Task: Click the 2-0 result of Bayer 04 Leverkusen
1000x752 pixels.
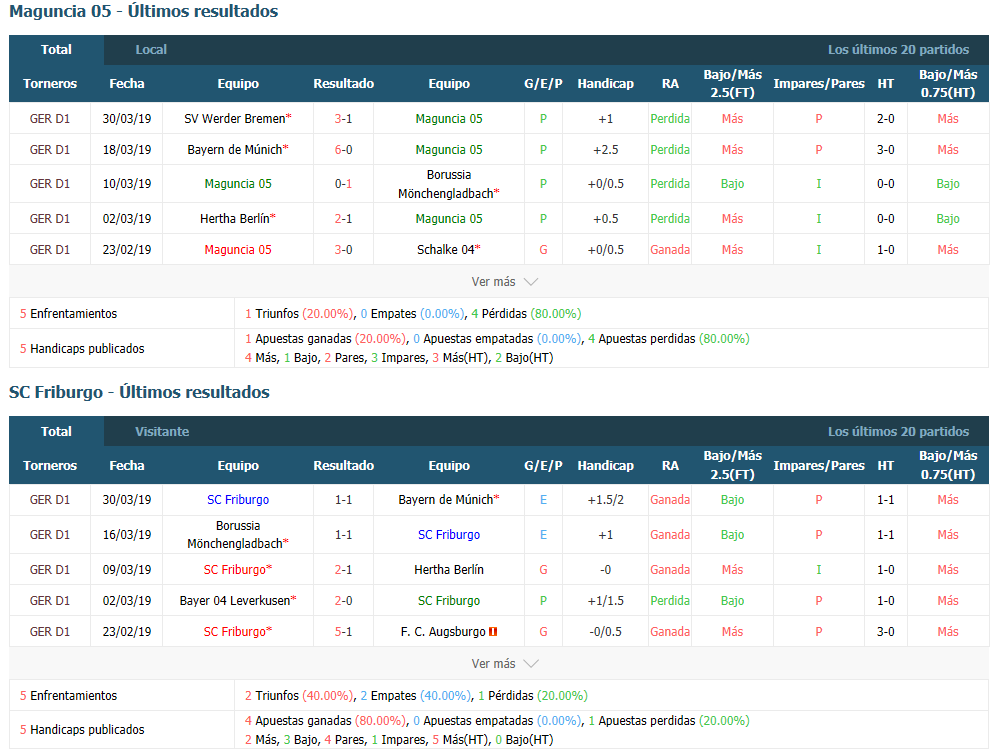Action: pos(343,601)
